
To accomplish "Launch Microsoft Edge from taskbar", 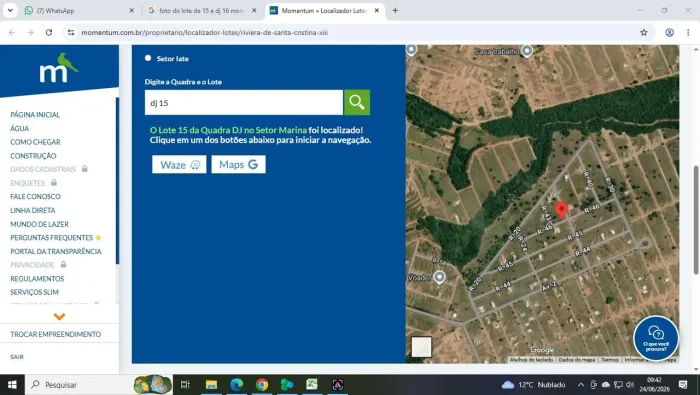I will pyautogui.click(x=237, y=384).
